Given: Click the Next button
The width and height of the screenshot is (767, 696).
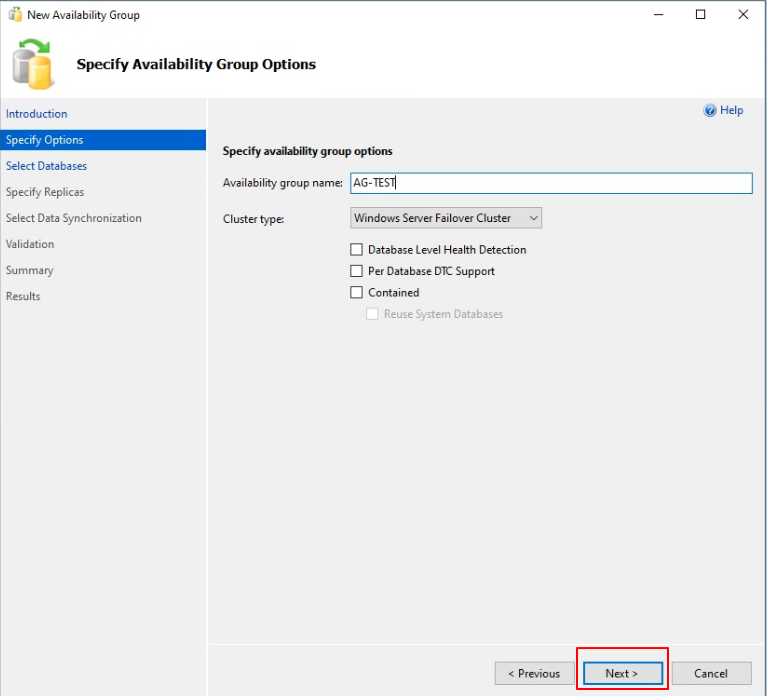Looking at the screenshot, I should pos(622,674).
